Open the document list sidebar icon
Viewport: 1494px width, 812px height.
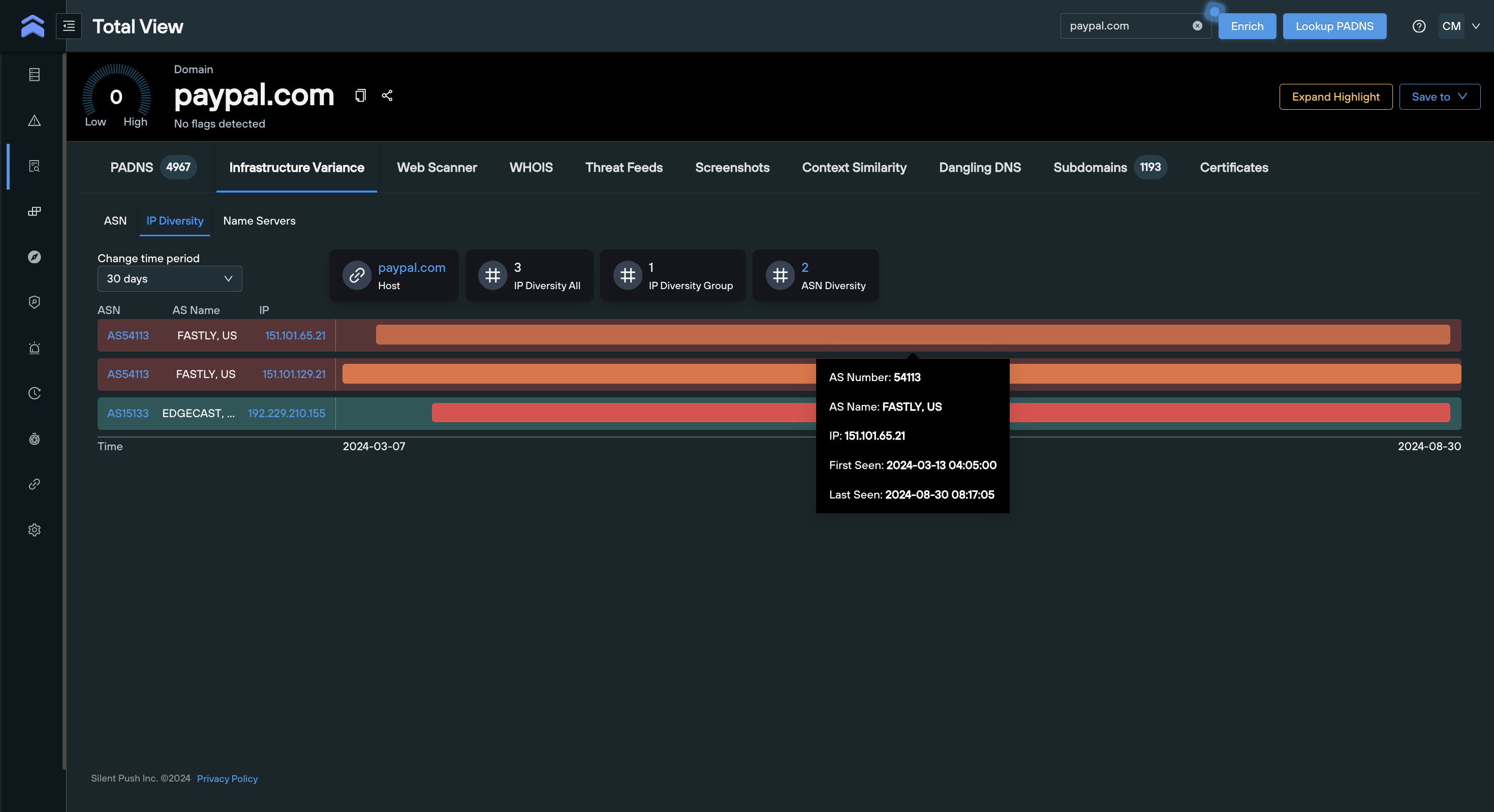coord(34,75)
